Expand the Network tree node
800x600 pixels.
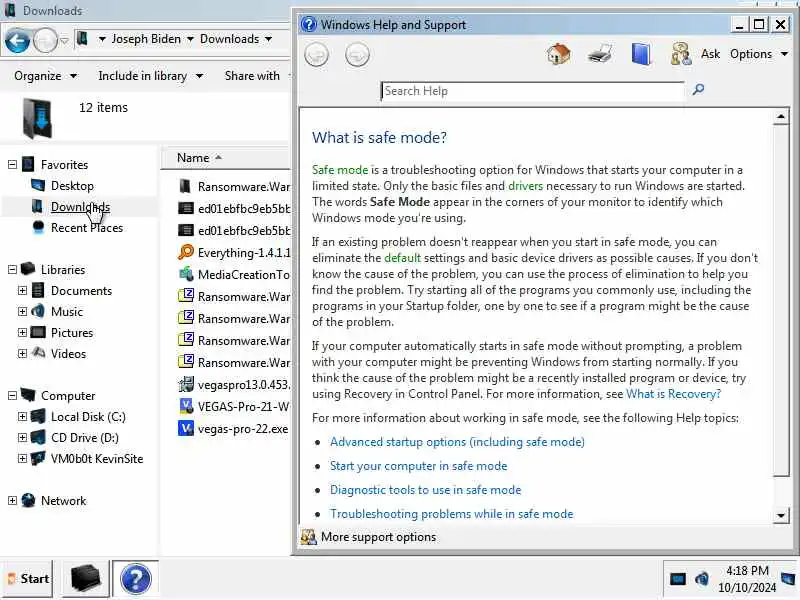click(x=12, y=501)
